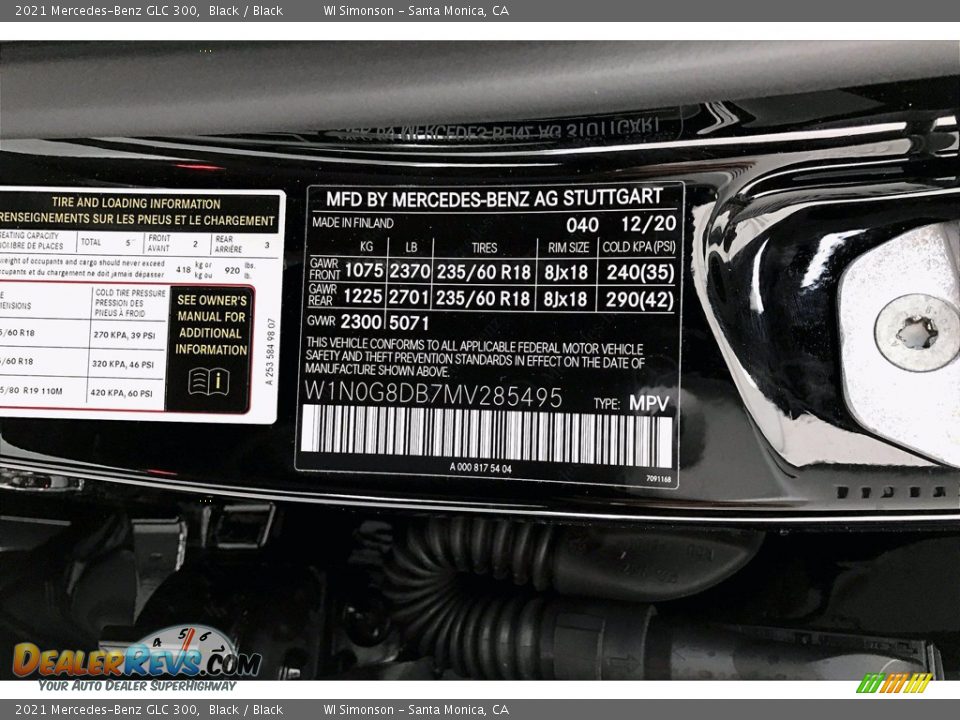The image size is (960, 720).
Task: Click the 'KG' column header
Action: pos(366,246)
